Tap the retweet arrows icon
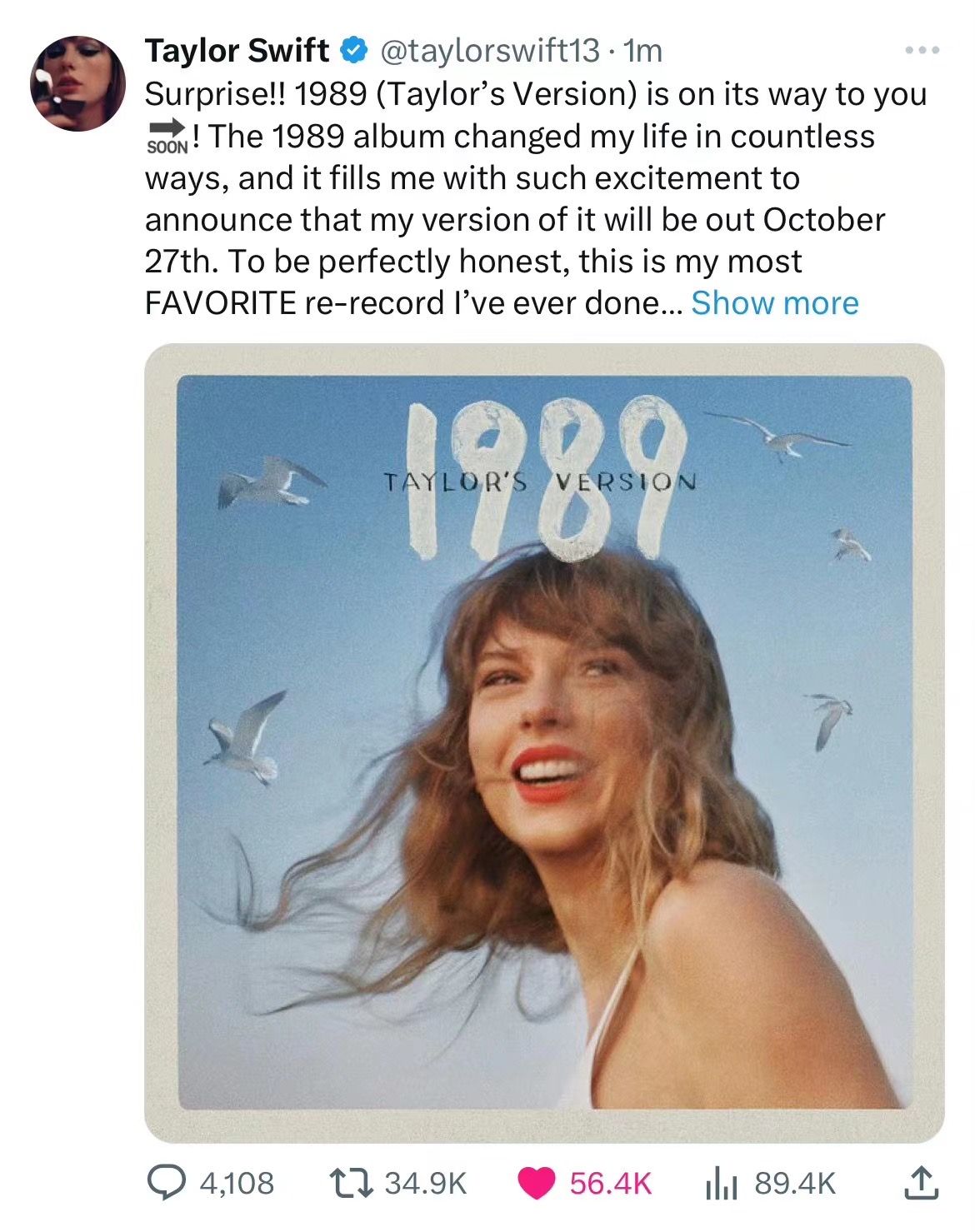 click(351, 1183)
